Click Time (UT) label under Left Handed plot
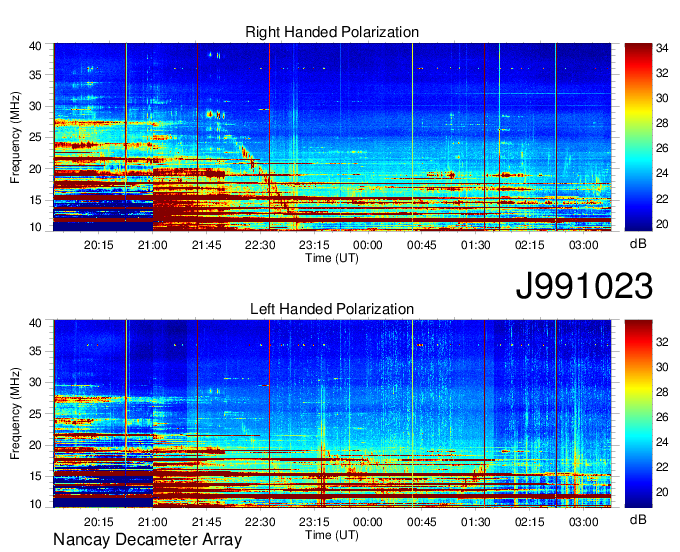 coord(332,535)
